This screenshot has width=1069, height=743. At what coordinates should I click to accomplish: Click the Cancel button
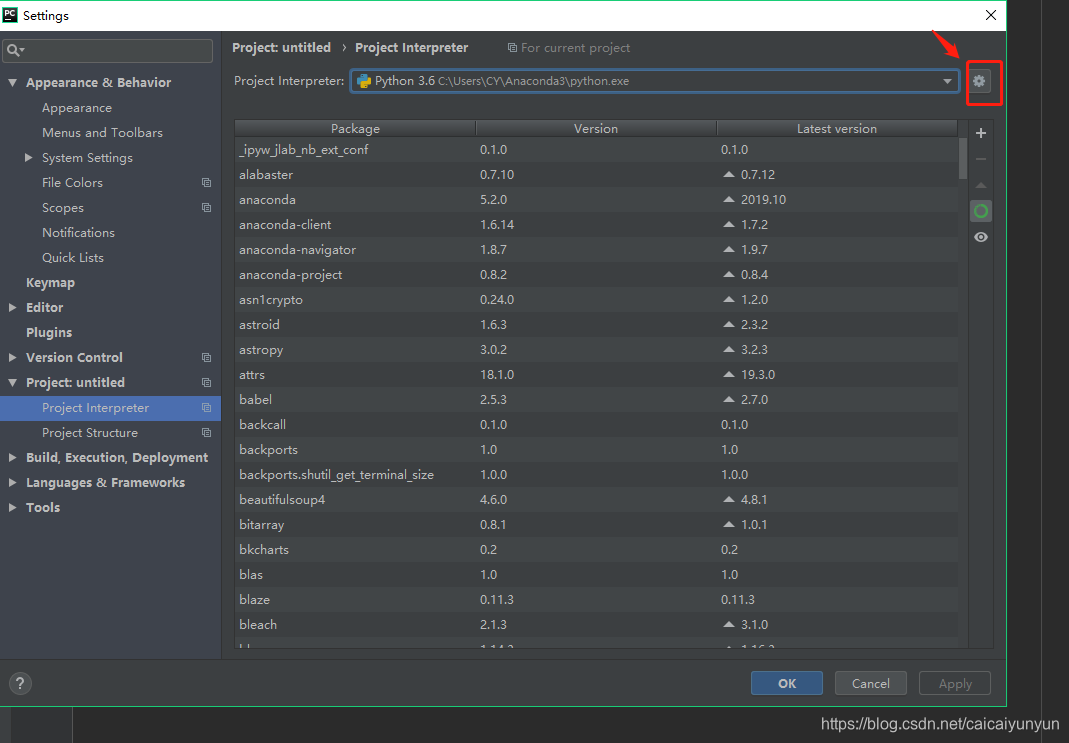(871, 683)
